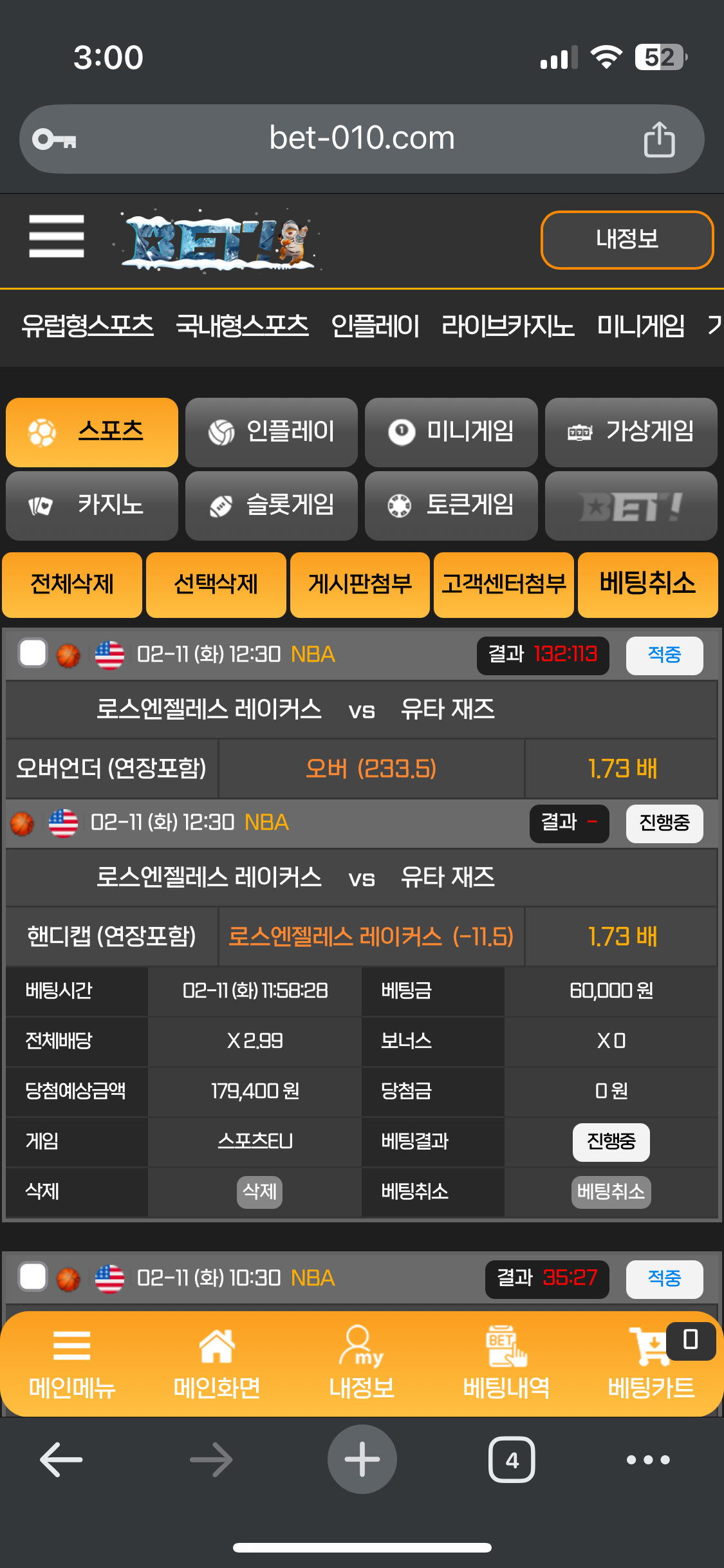The image size is (724, 1568).
Task: Click the 내정보 outlined button at top
Action: [x=627, y=239]
